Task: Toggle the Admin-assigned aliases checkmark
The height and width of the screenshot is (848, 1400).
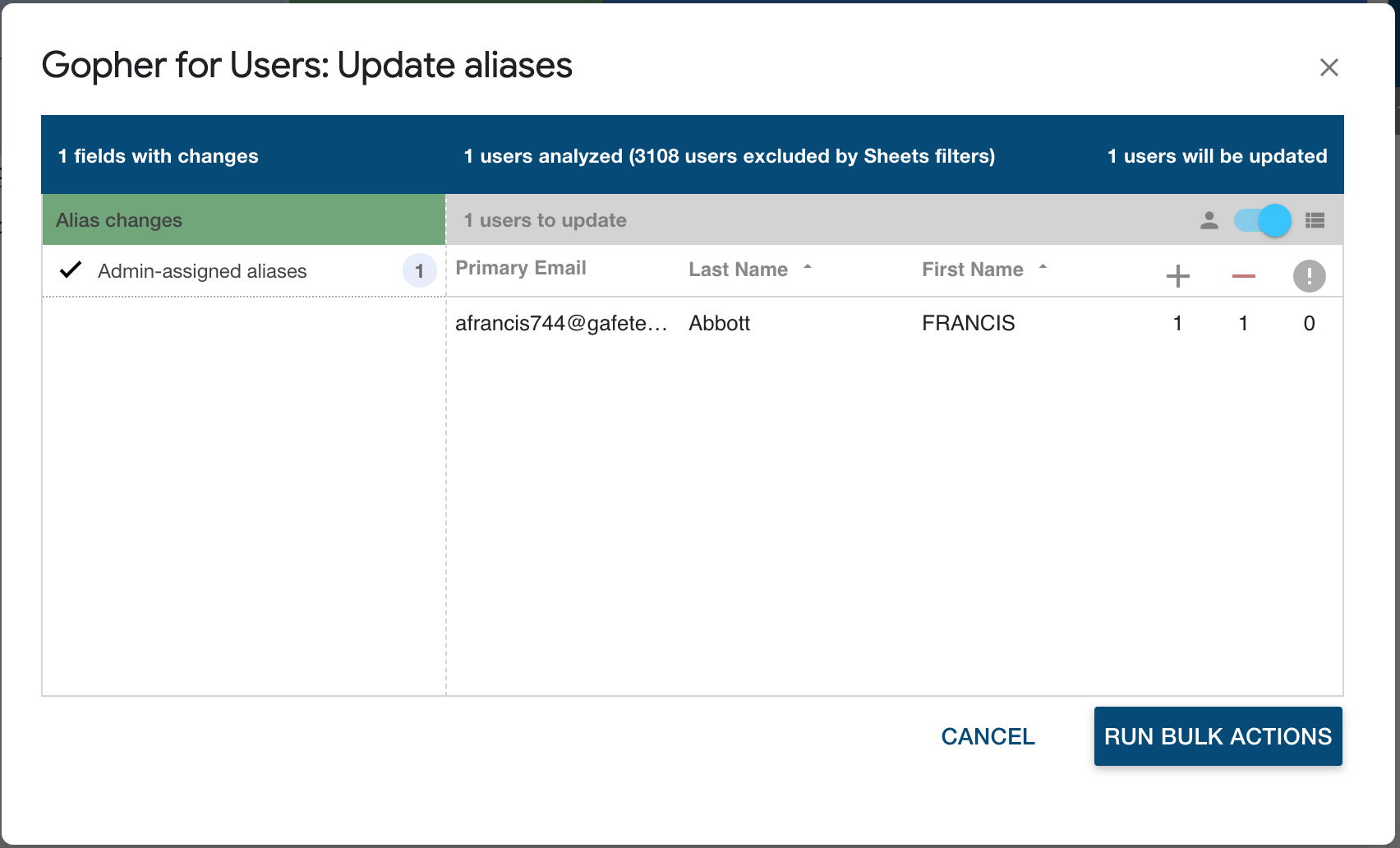Action: (71, 270)
